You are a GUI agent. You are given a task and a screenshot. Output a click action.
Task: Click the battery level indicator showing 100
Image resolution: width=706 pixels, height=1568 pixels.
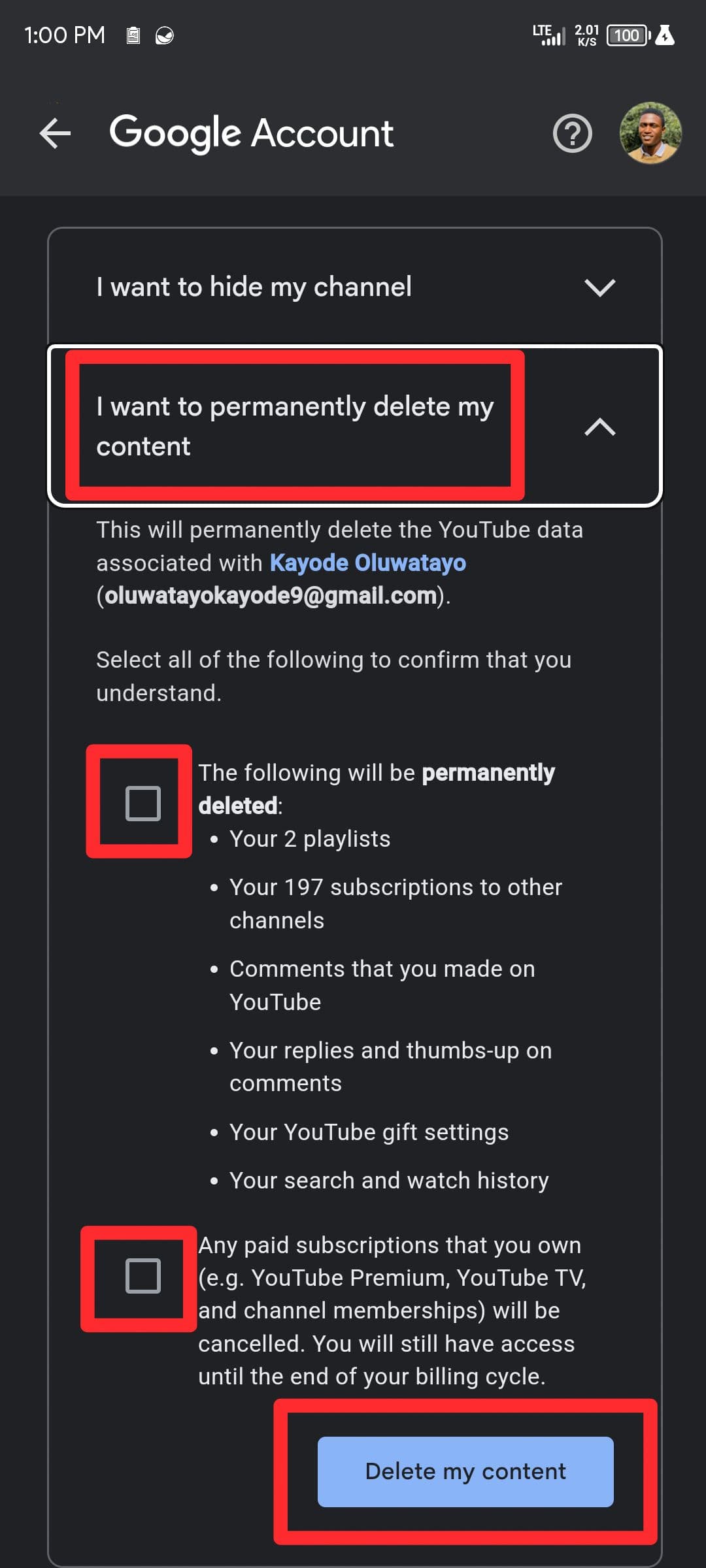(x=626, y=35)
